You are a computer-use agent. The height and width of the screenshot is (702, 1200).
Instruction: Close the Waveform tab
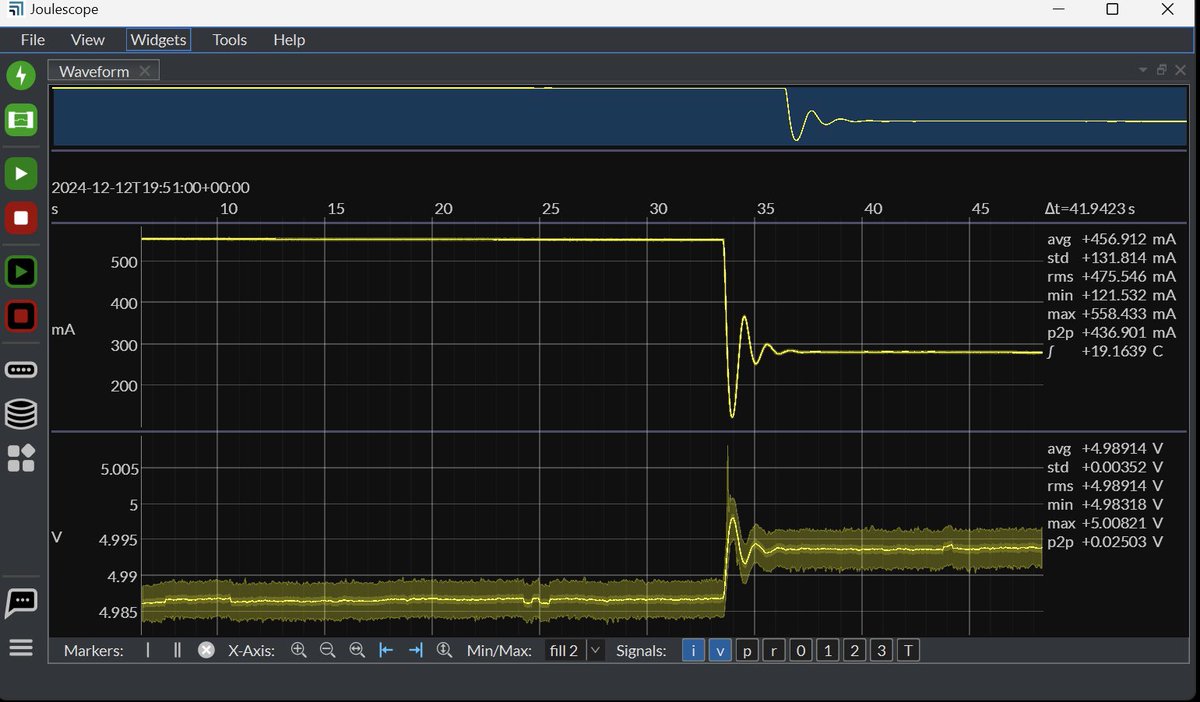145,71
